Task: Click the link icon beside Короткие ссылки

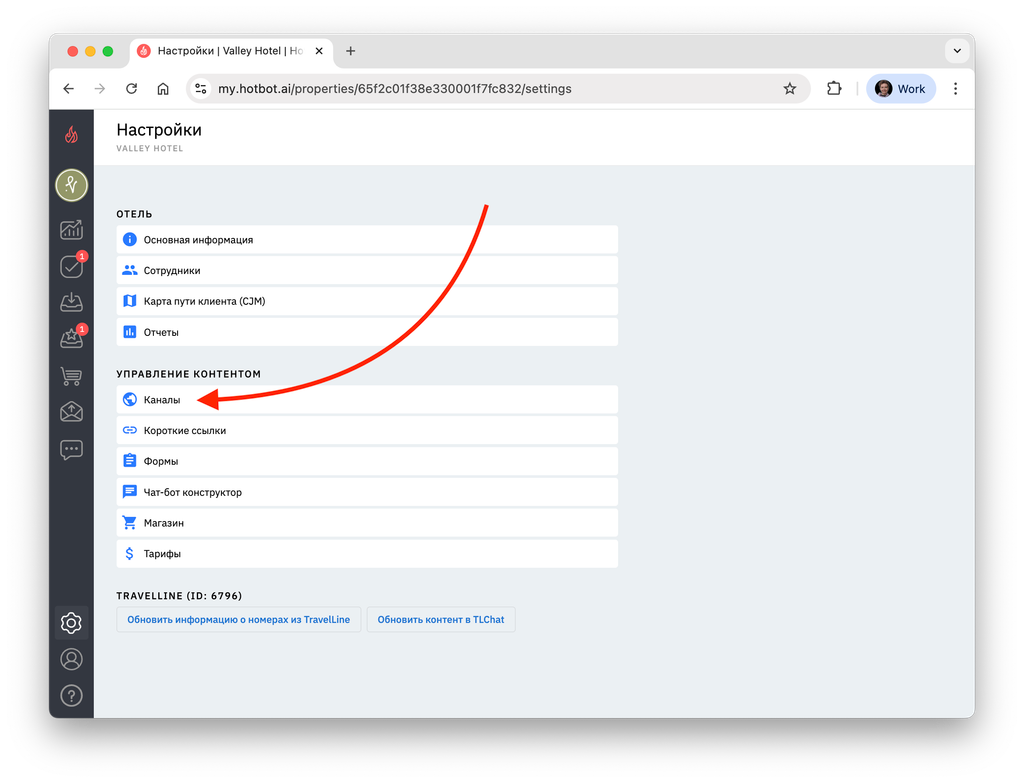Action: [x=129, y=430]
